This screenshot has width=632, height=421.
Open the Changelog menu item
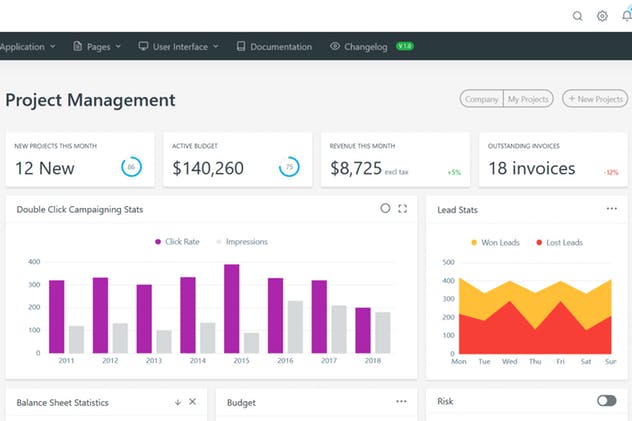(x=362, y=46)
